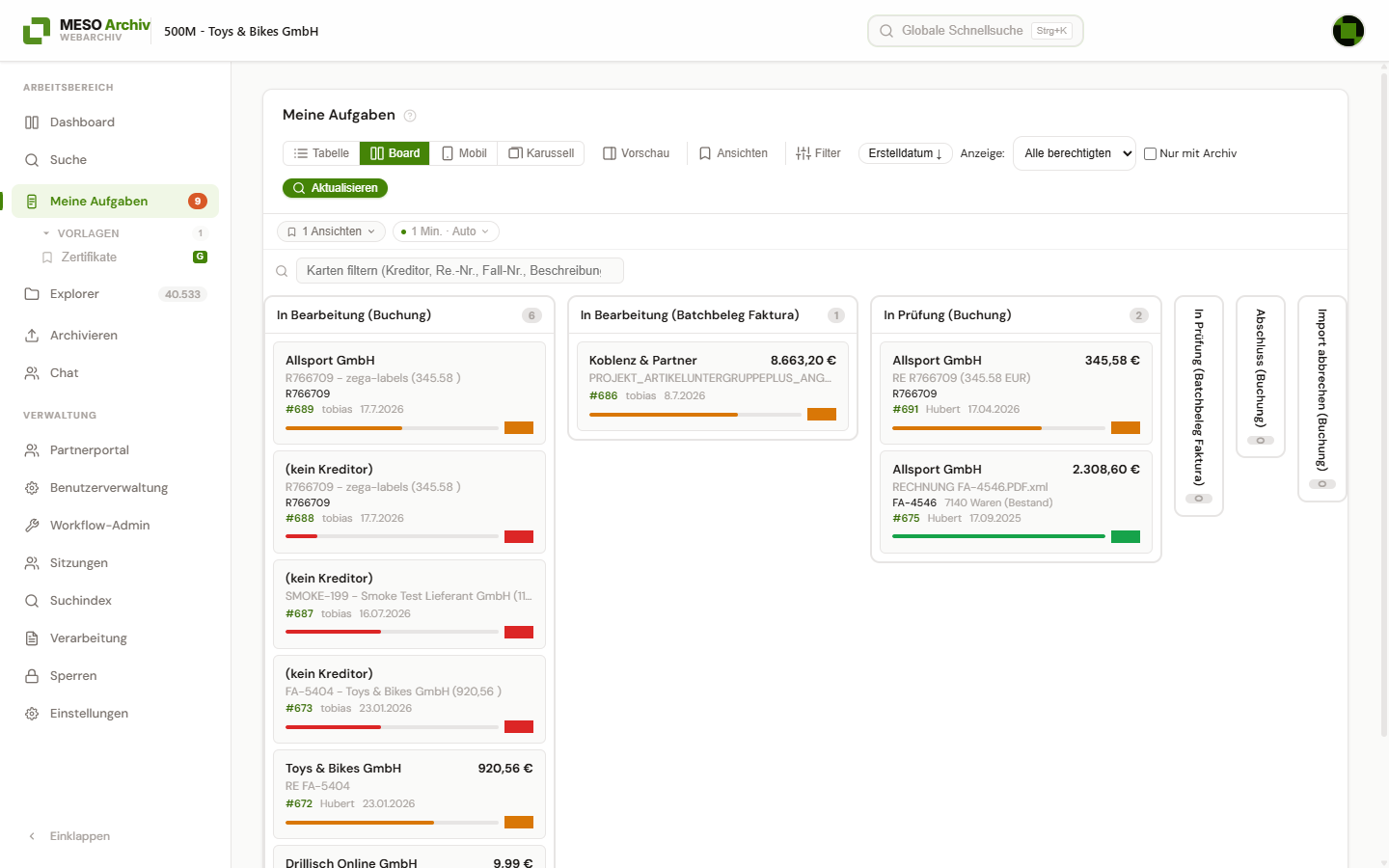The image size is (1389, 868).
Task: Open the Alle berechtigten dropdown
Action: coord(1075,153)
